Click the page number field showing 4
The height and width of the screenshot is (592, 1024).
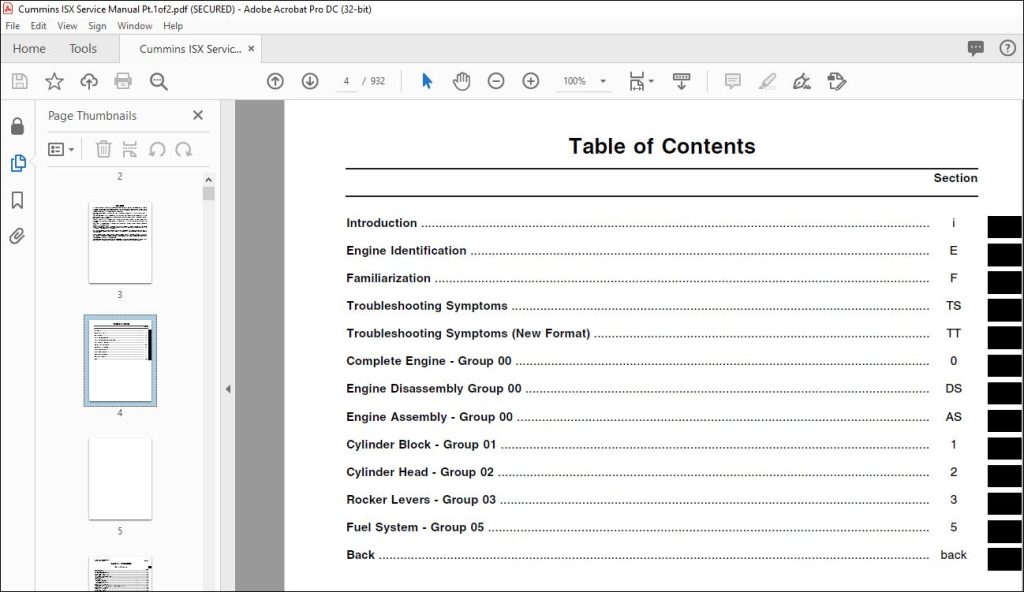346,81
